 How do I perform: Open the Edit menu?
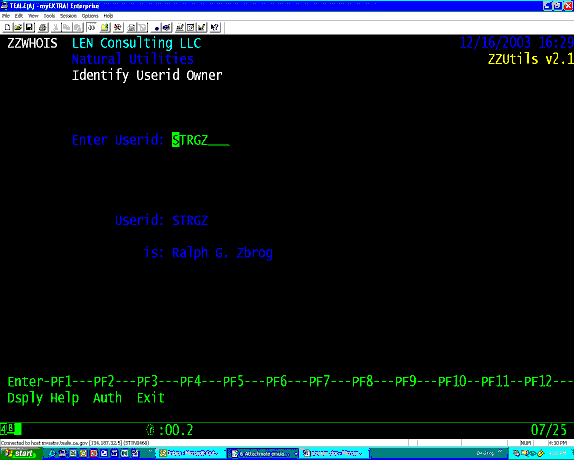pos(19,16)
